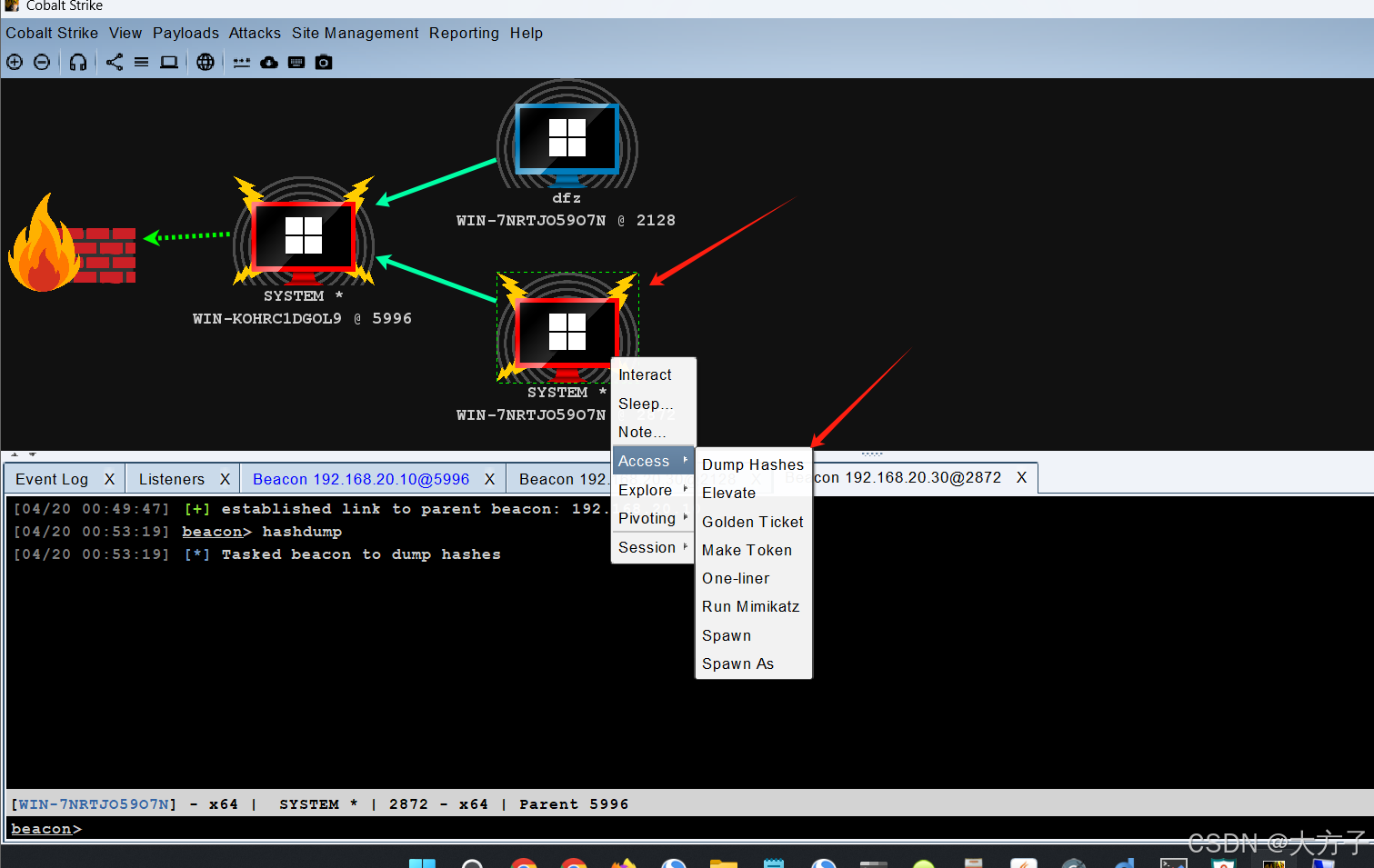1374x868 pixels.
Task: Choose Note... in the context menu
Action: point(654,432)
